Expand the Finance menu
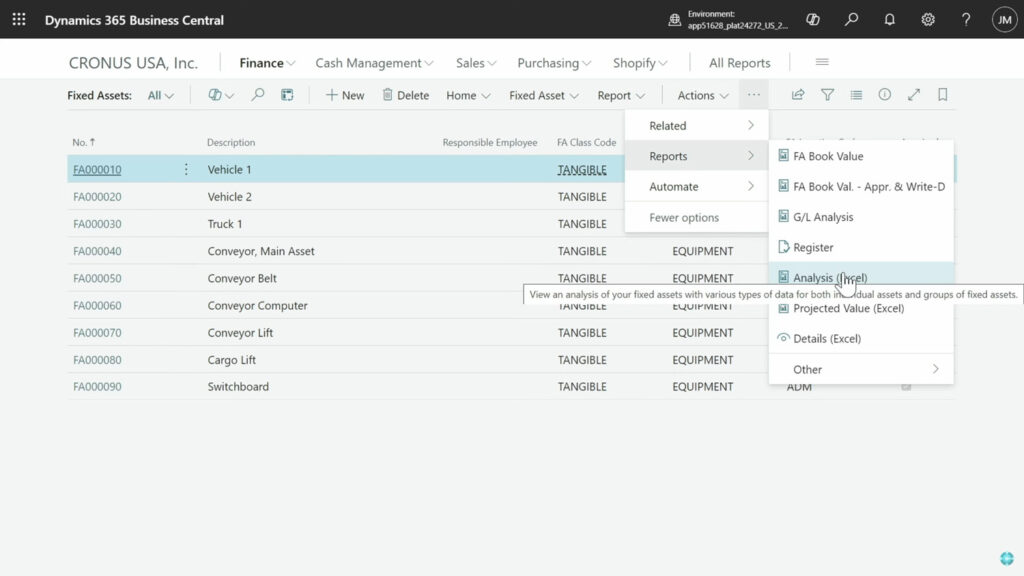The width and height of the screenshot is (1024, 576). coord(267,63)
